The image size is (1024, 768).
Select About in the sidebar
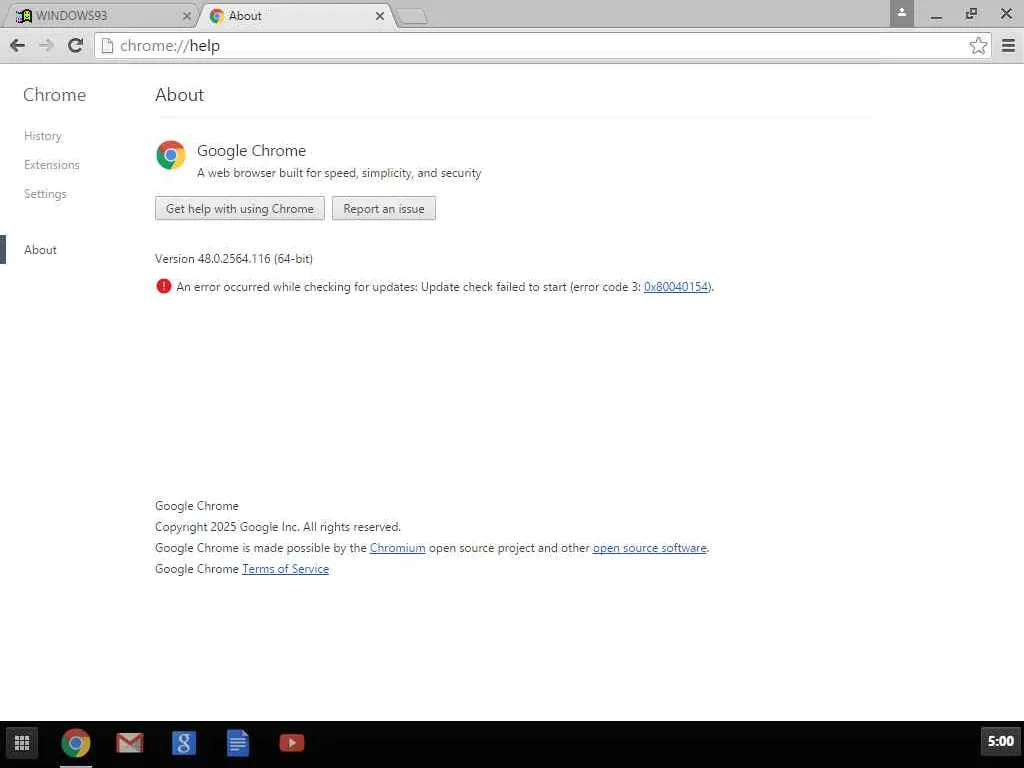(x=40, y=249)
